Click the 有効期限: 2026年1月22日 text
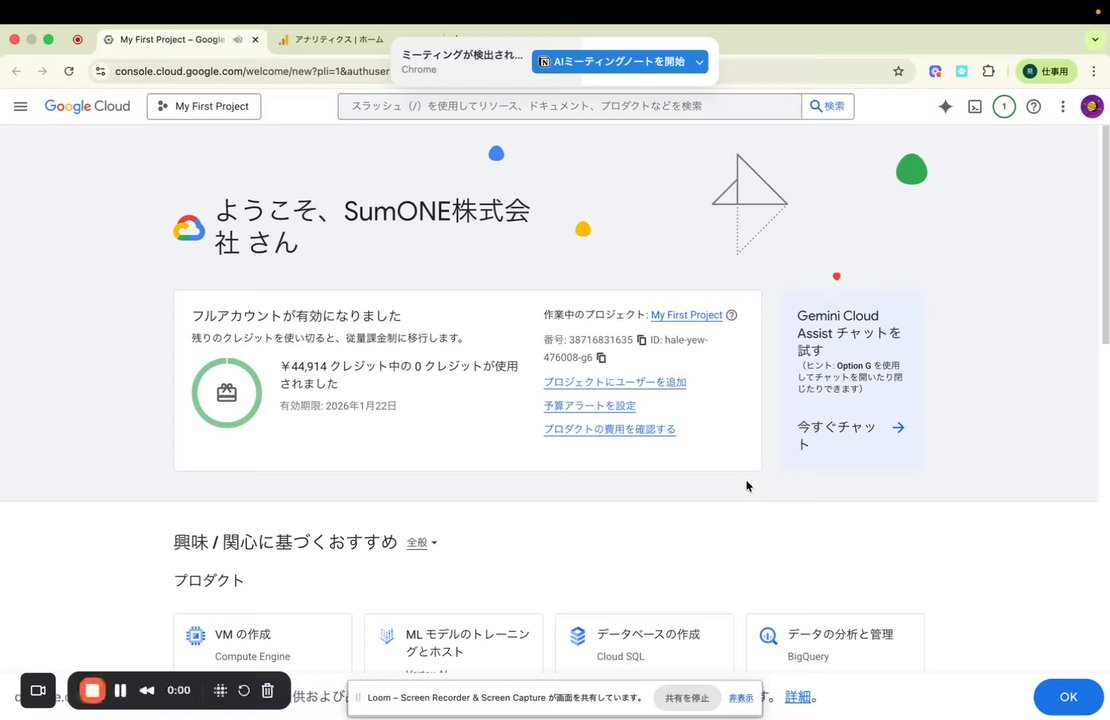The height and width of the screenshot is (720, 1110). coord(338,406)
